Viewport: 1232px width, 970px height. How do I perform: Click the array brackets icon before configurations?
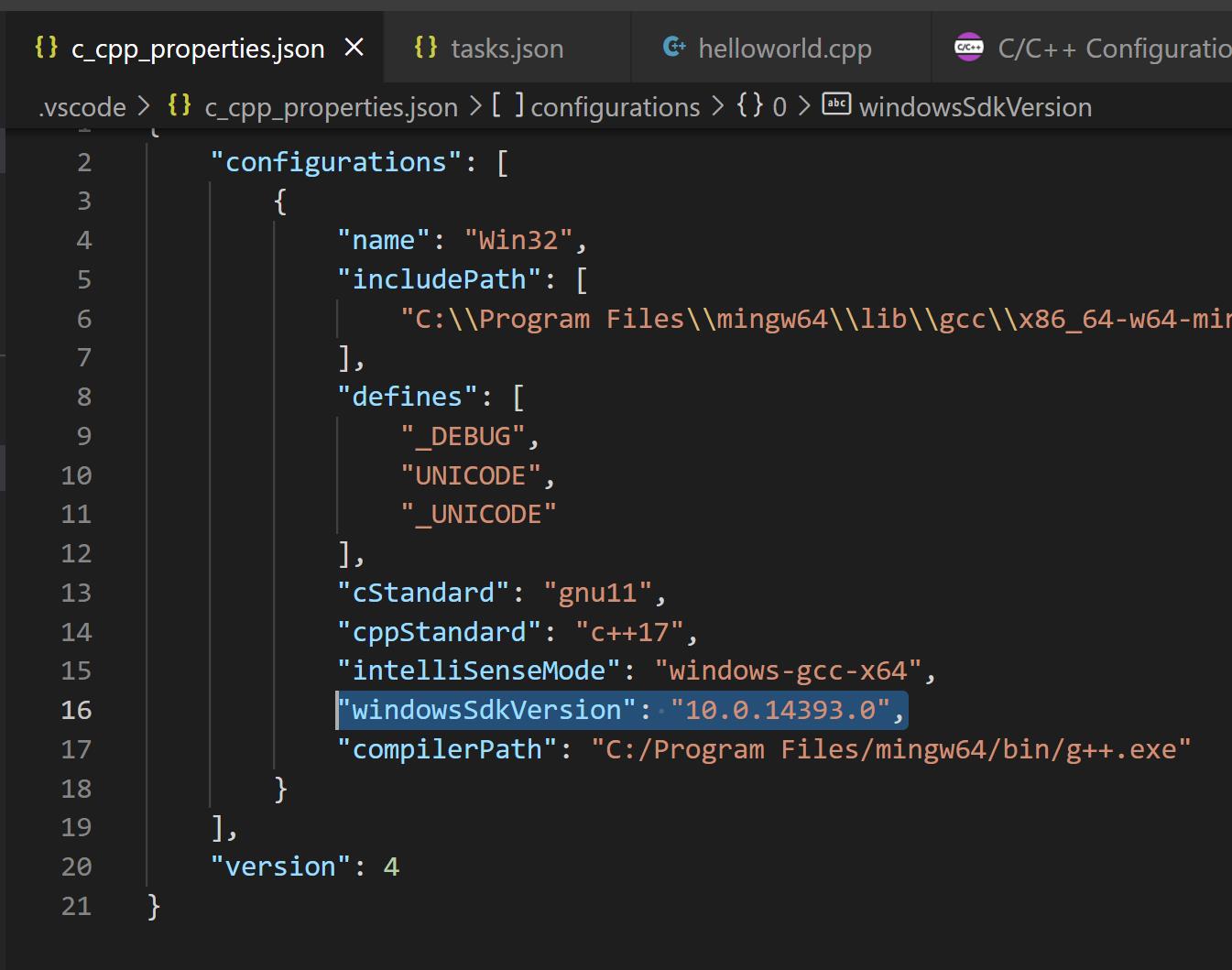[507, 105]
